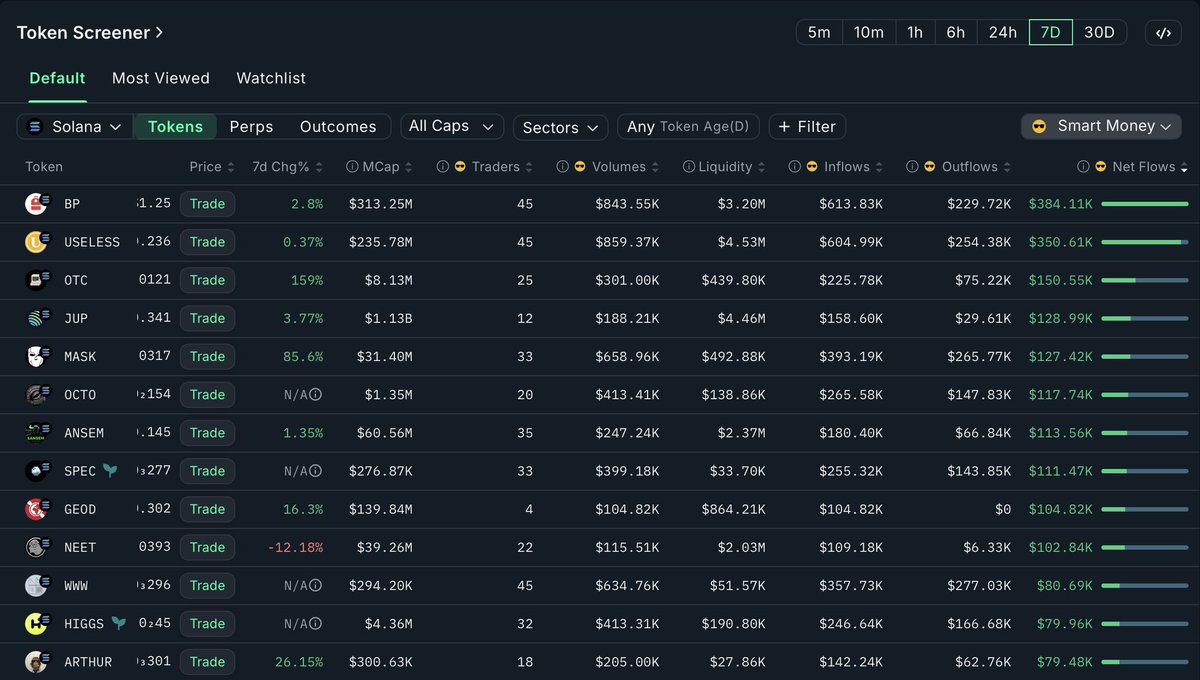
Task: Click the info icon beside MCap header
Action: click(x=352, y=167)
